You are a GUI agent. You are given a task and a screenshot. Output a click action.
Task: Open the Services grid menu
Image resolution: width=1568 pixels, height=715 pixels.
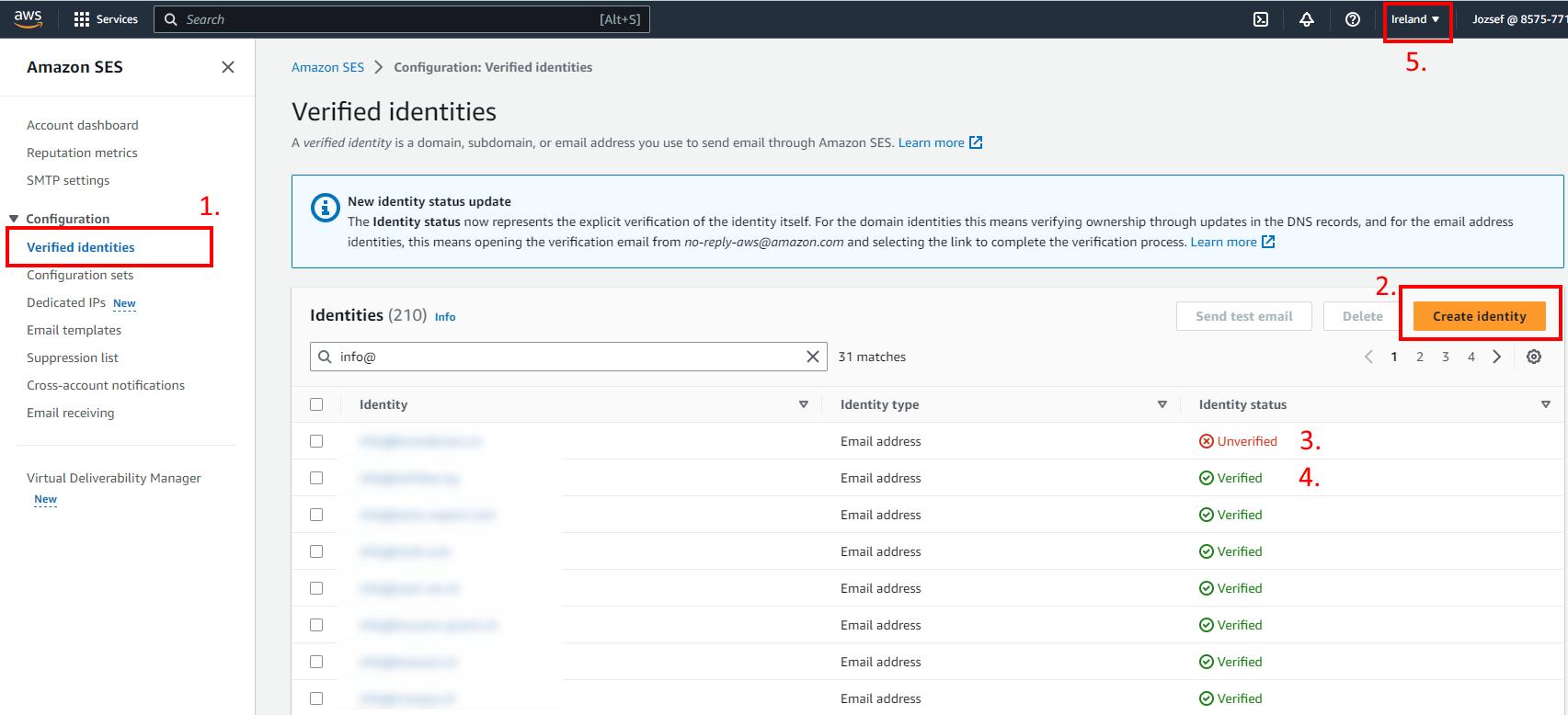coord(105,19)
